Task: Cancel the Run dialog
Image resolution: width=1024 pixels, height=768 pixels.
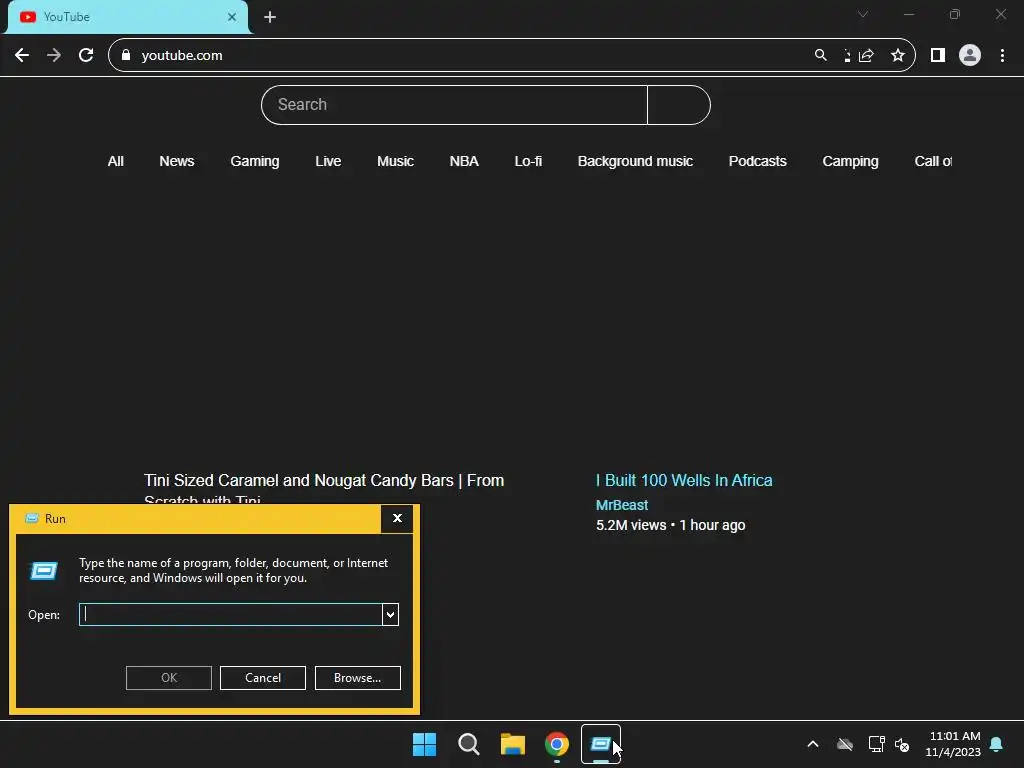Action: (263, 678)
